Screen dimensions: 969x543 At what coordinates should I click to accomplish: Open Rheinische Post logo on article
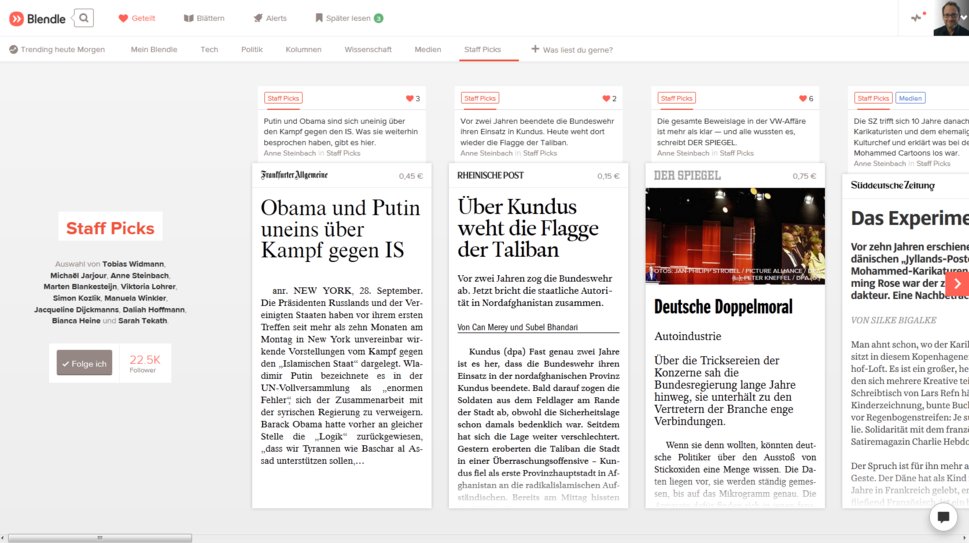pyautogui.click(x=490, y=175)
